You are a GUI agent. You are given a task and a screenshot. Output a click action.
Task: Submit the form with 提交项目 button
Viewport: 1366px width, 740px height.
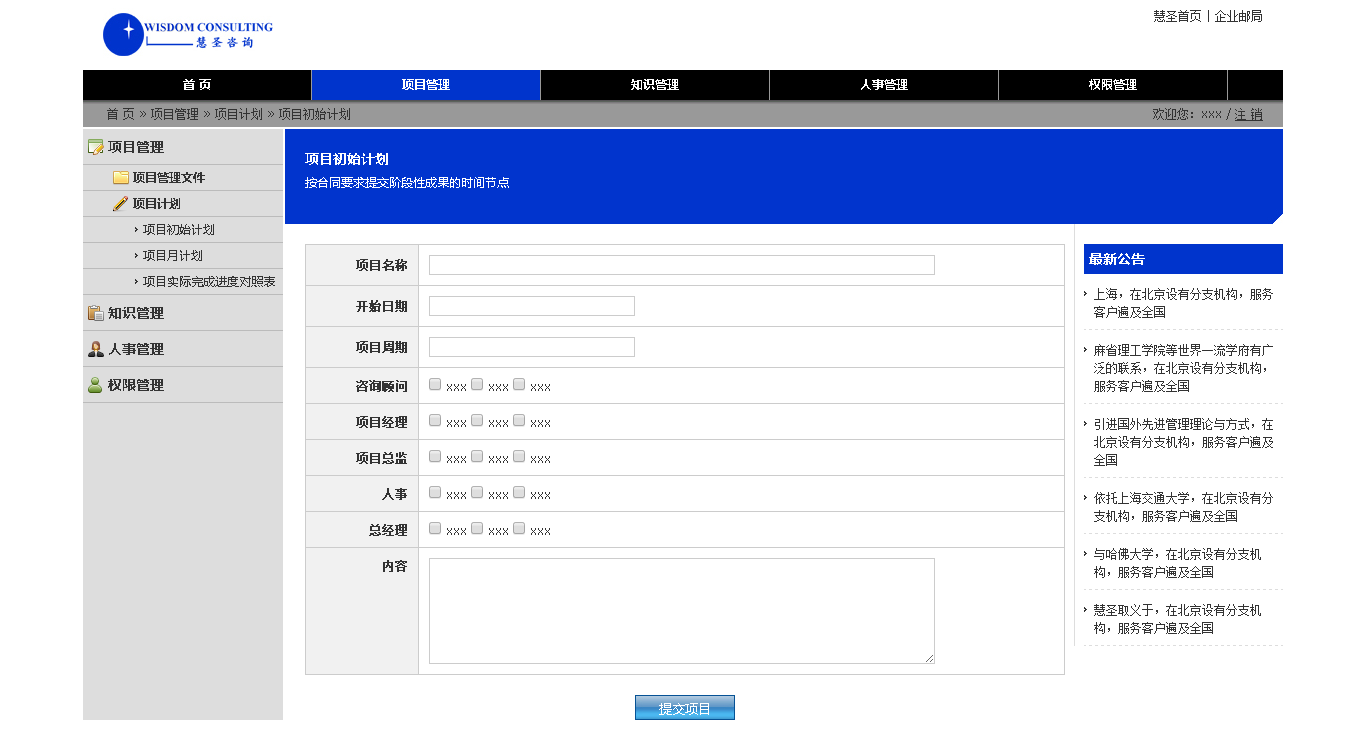(x=684, y=708)
